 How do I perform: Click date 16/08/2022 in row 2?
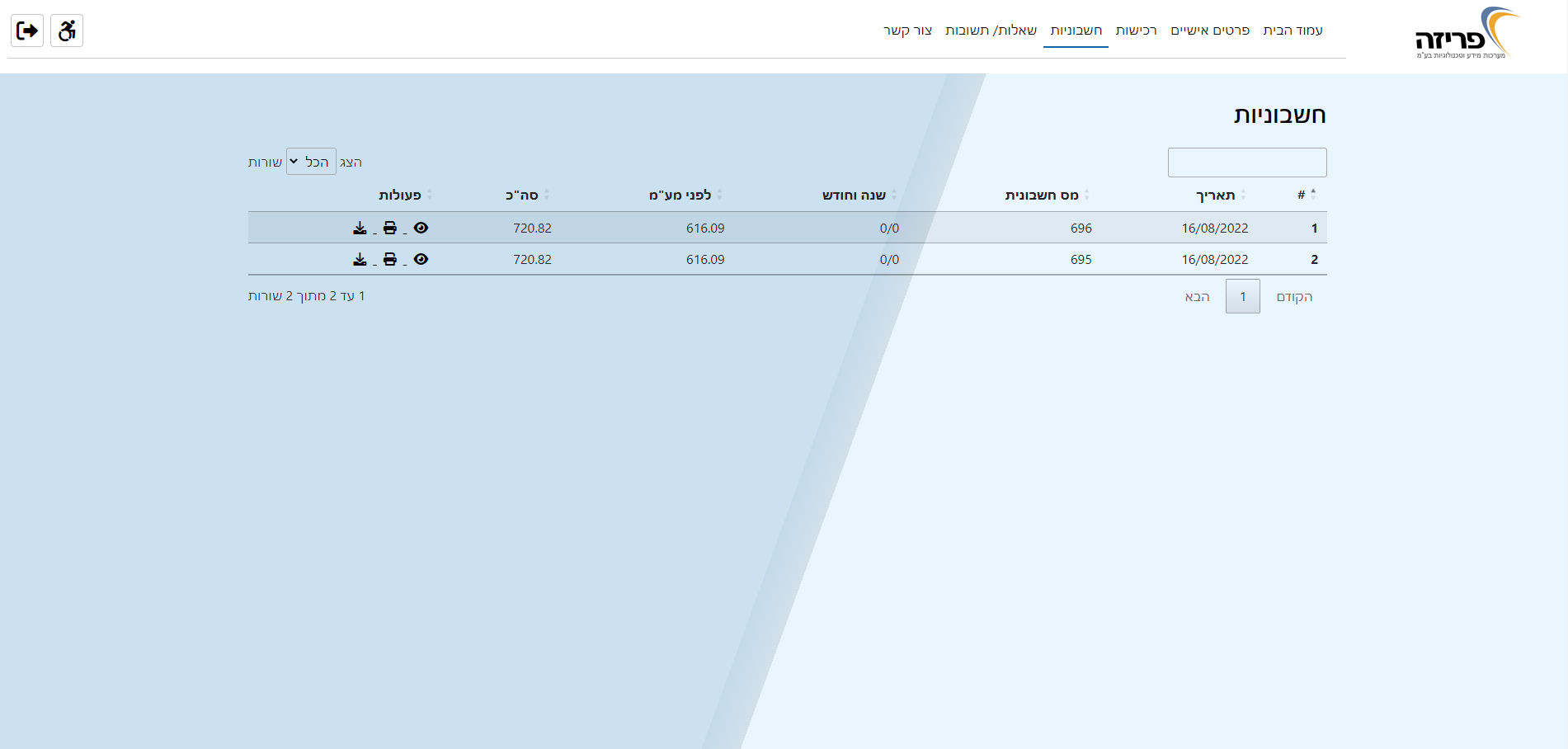[x=1214, y=260]
